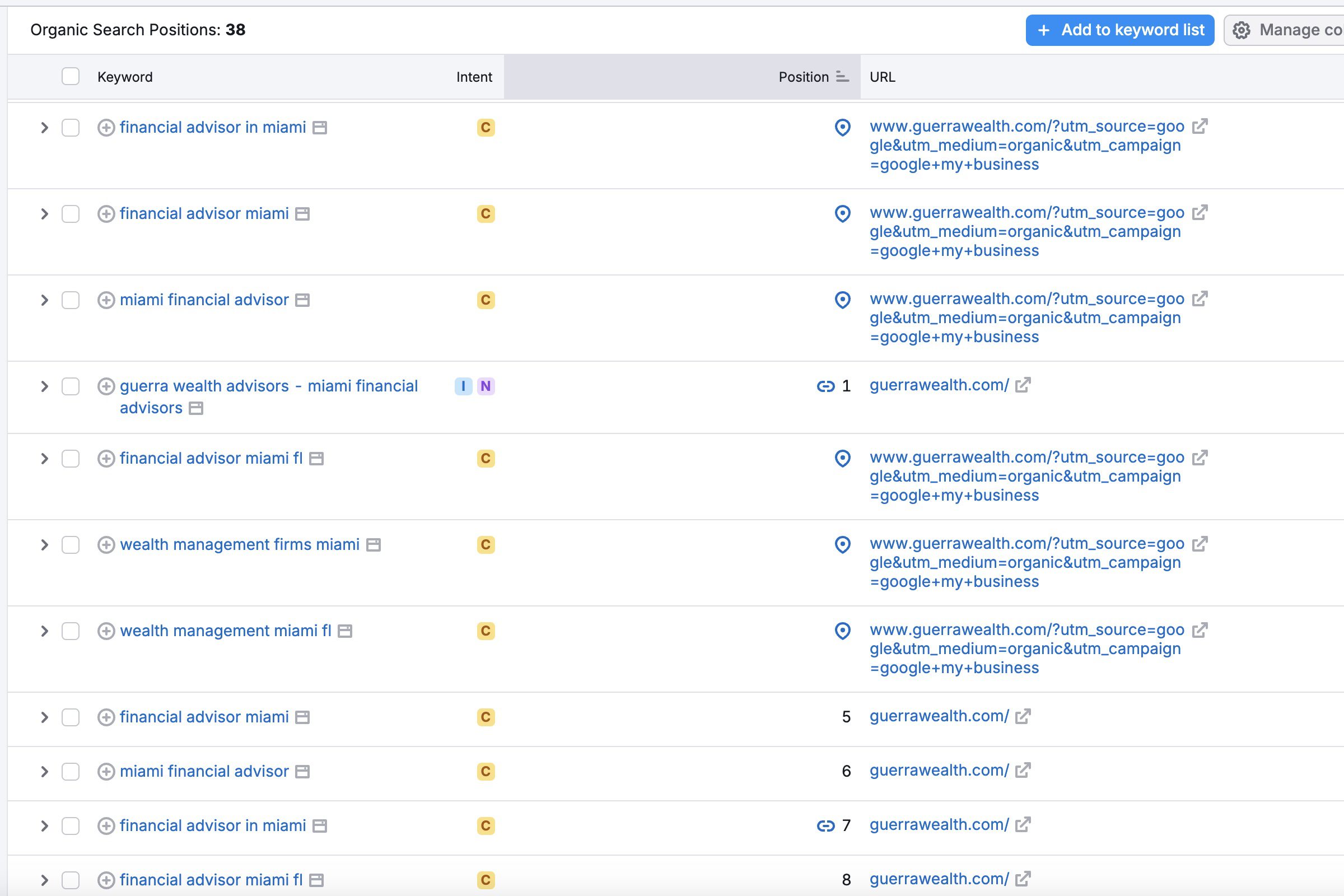Expand the 'financial advisor in miami' first row
1344x896 pixels.
click(x=45, y=128)
